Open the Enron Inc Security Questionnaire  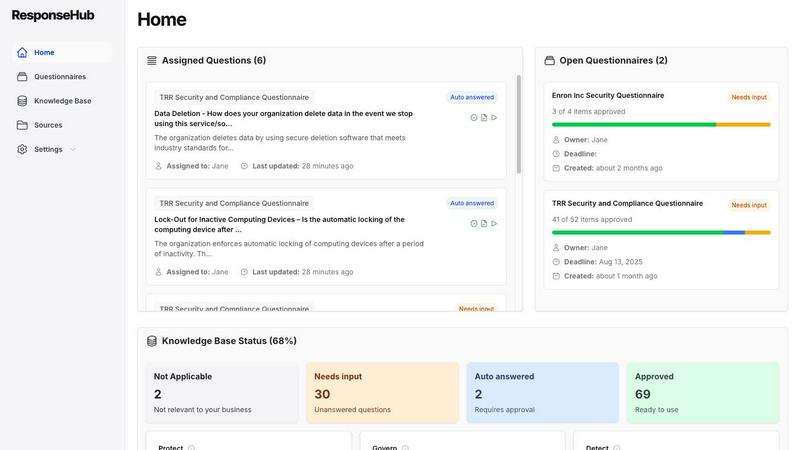coord(608,96)
